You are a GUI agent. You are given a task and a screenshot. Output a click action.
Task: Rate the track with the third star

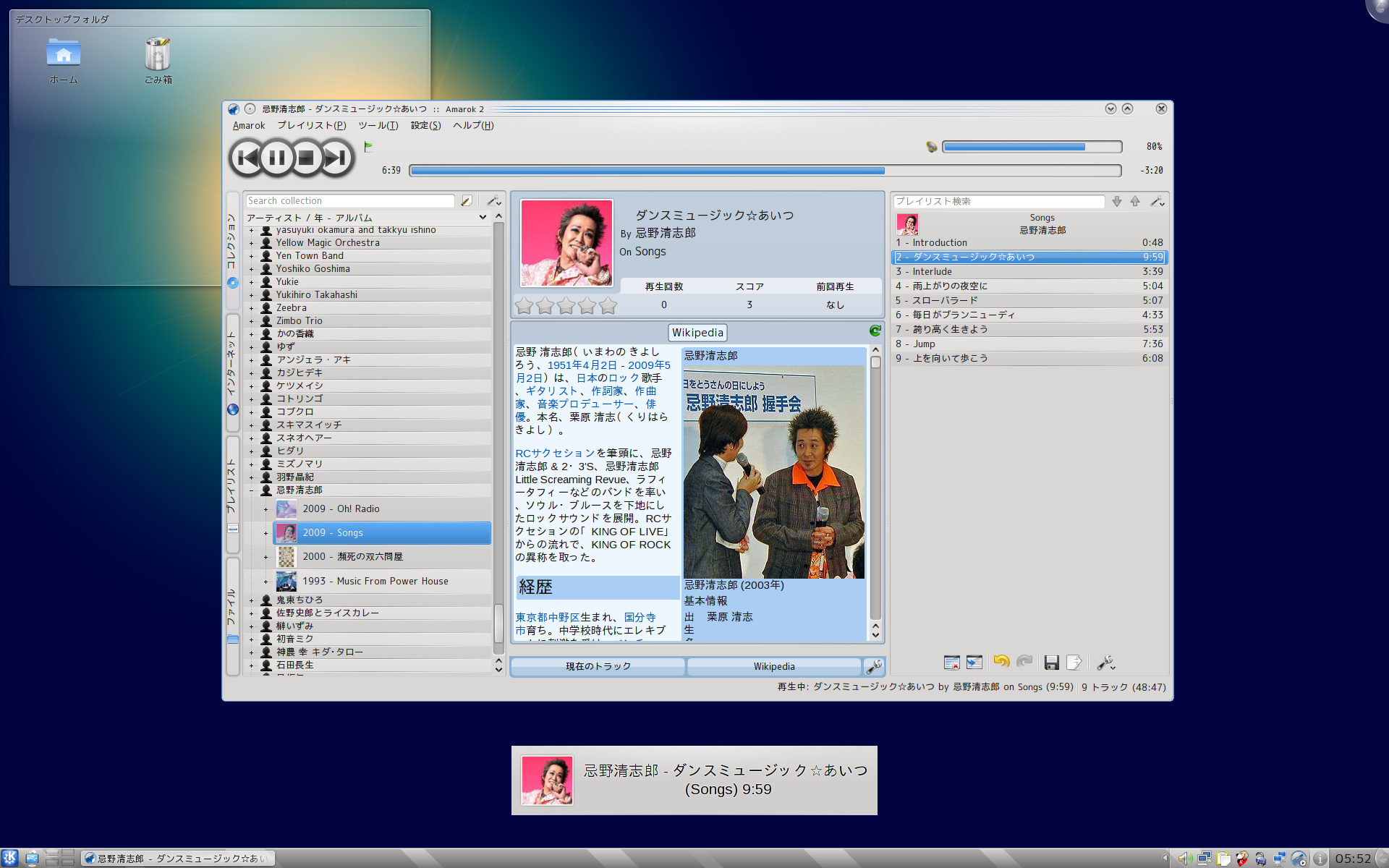click(566, 306)
